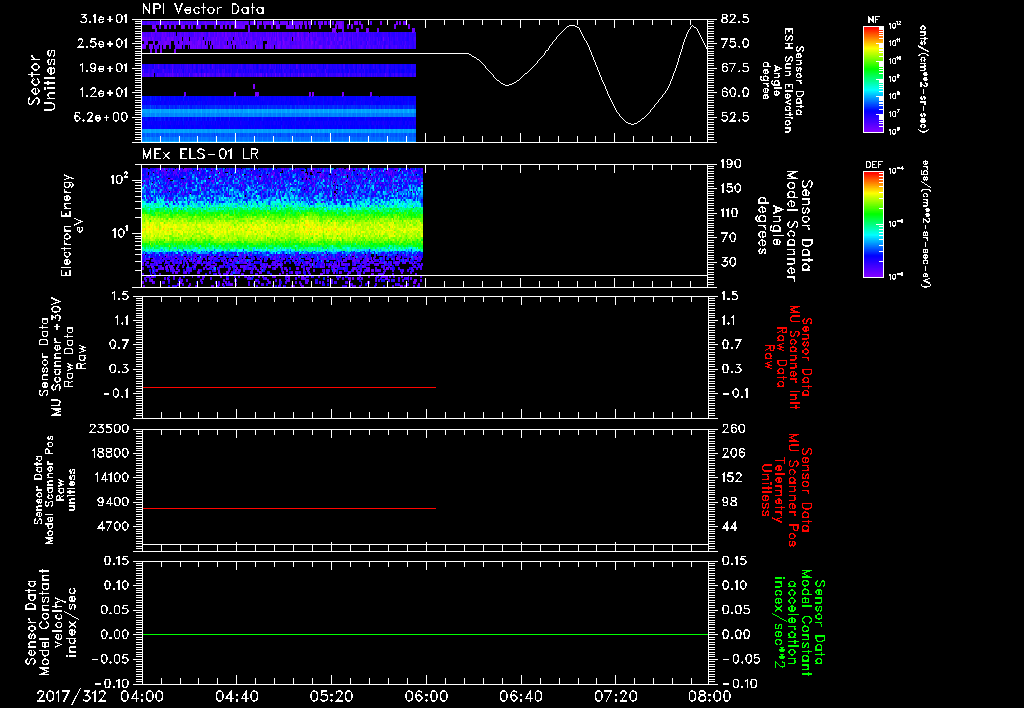Select the 07:20 time tick label
This screenshot has height=708, width=1024.
(615, 696)
